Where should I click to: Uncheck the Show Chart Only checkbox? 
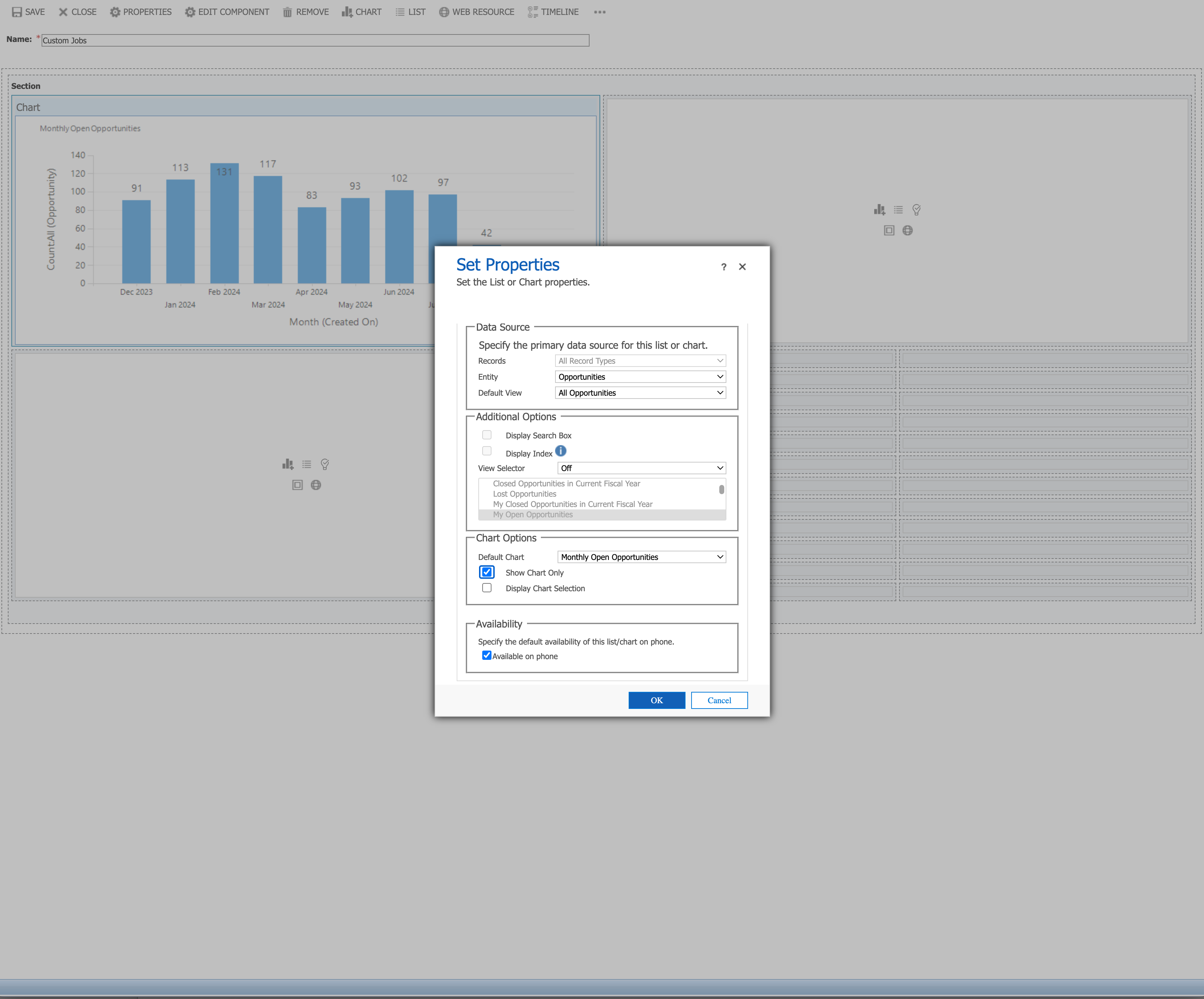(x=487, y=572)
